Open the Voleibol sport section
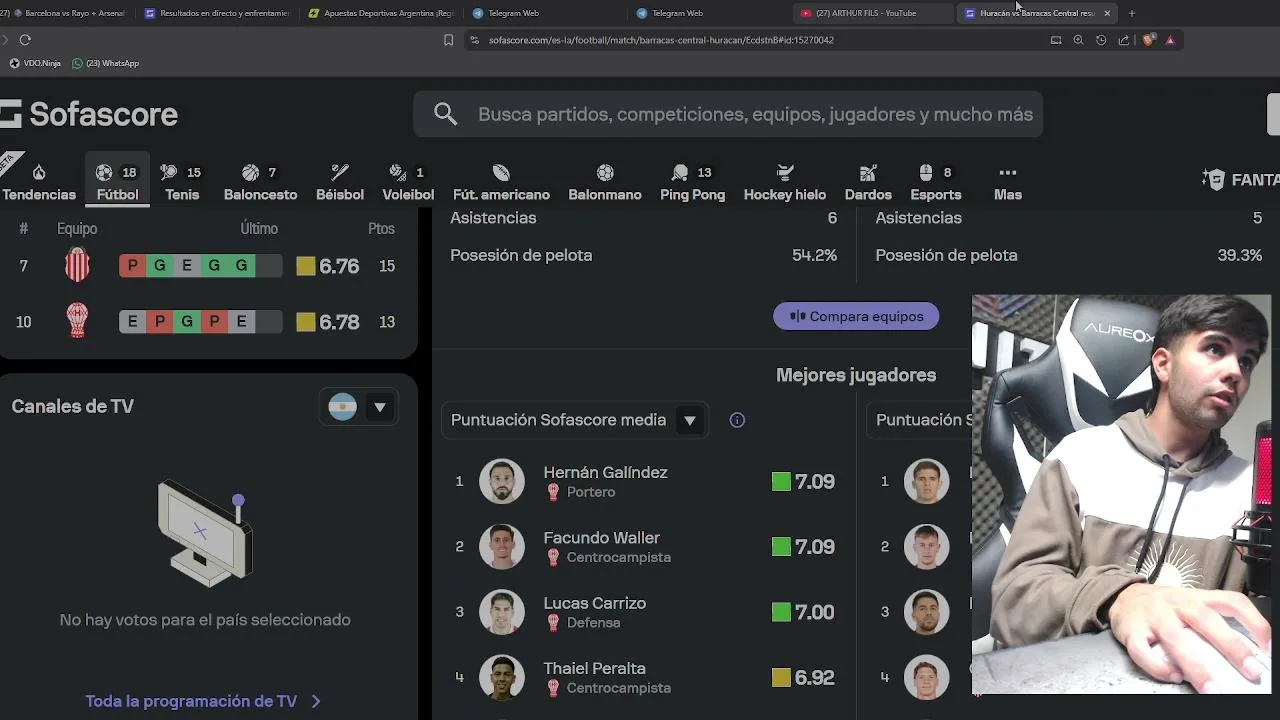 click(408, 183)
